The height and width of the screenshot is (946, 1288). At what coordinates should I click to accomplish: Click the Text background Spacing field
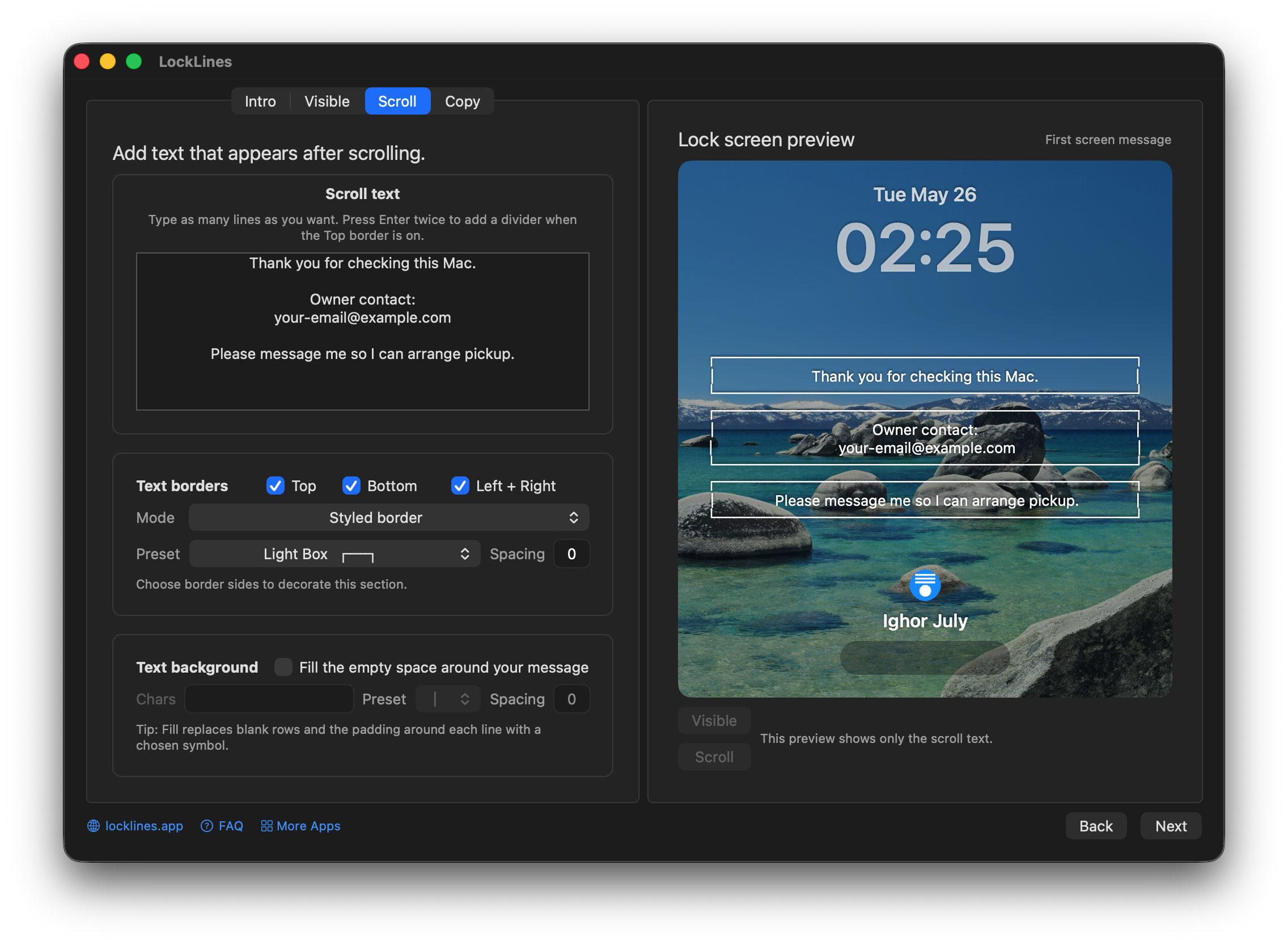(571, 699)
